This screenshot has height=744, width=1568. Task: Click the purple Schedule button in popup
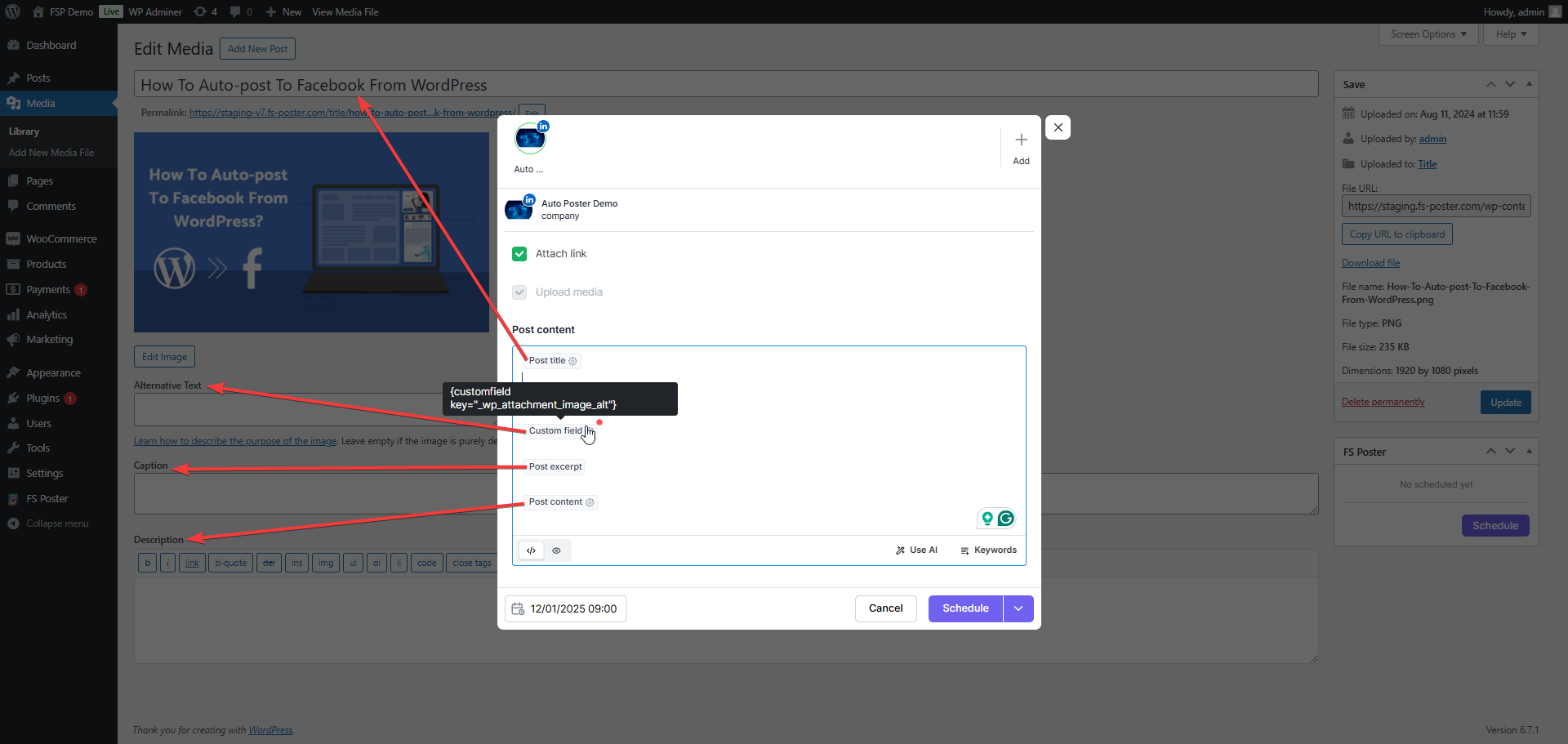(965, 608)
